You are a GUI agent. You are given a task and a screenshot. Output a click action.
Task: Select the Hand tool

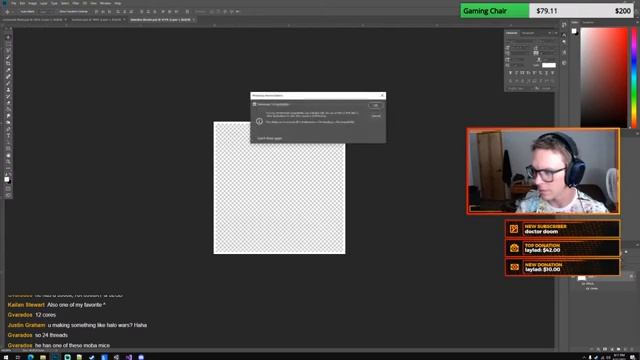(8, 155)
